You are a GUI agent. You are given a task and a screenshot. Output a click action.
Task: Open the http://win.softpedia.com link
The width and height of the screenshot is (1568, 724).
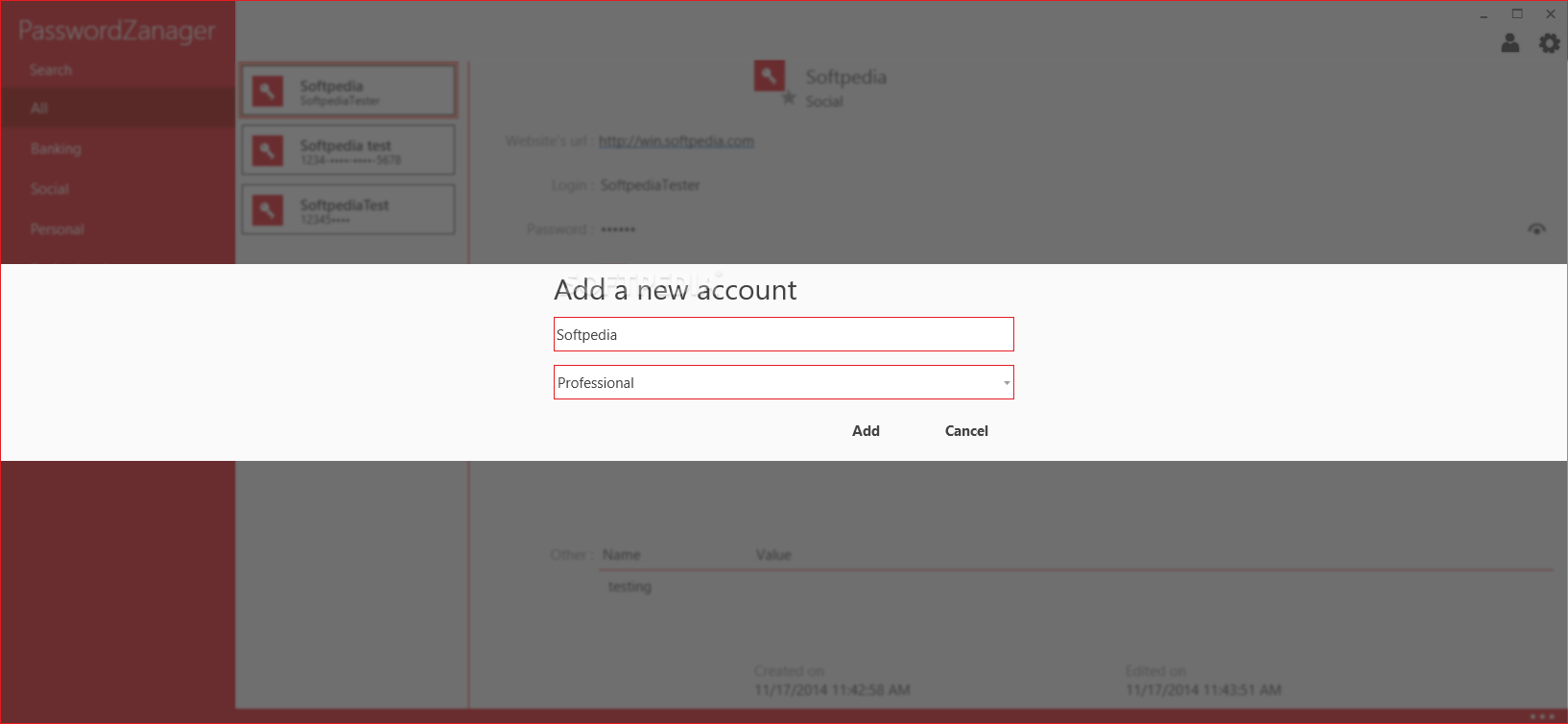(x=677, y=141)
